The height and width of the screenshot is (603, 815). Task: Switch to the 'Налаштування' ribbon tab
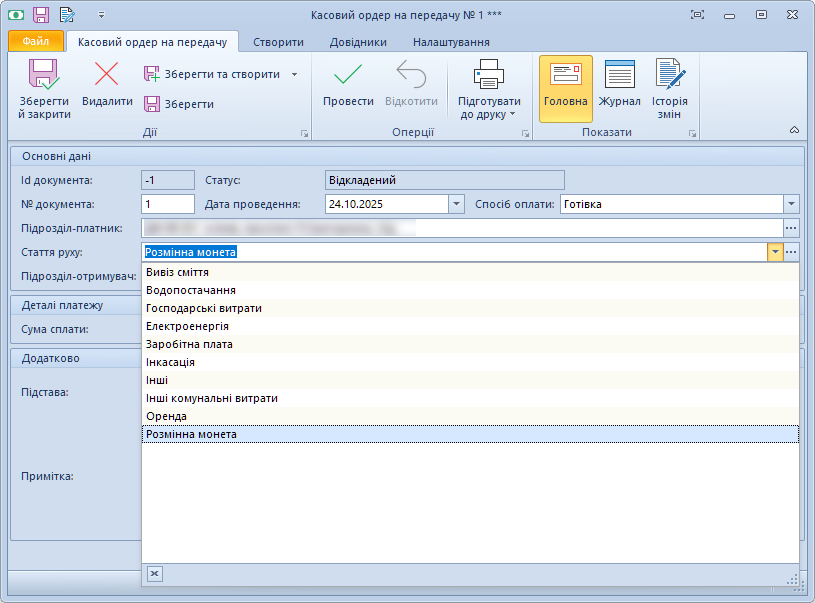click(x=451, y=42)
